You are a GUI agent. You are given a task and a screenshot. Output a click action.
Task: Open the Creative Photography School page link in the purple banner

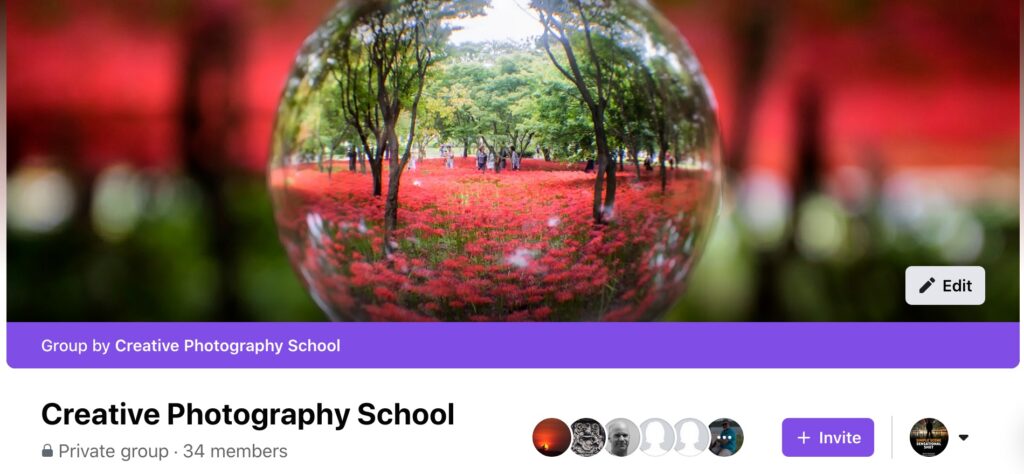227,345
